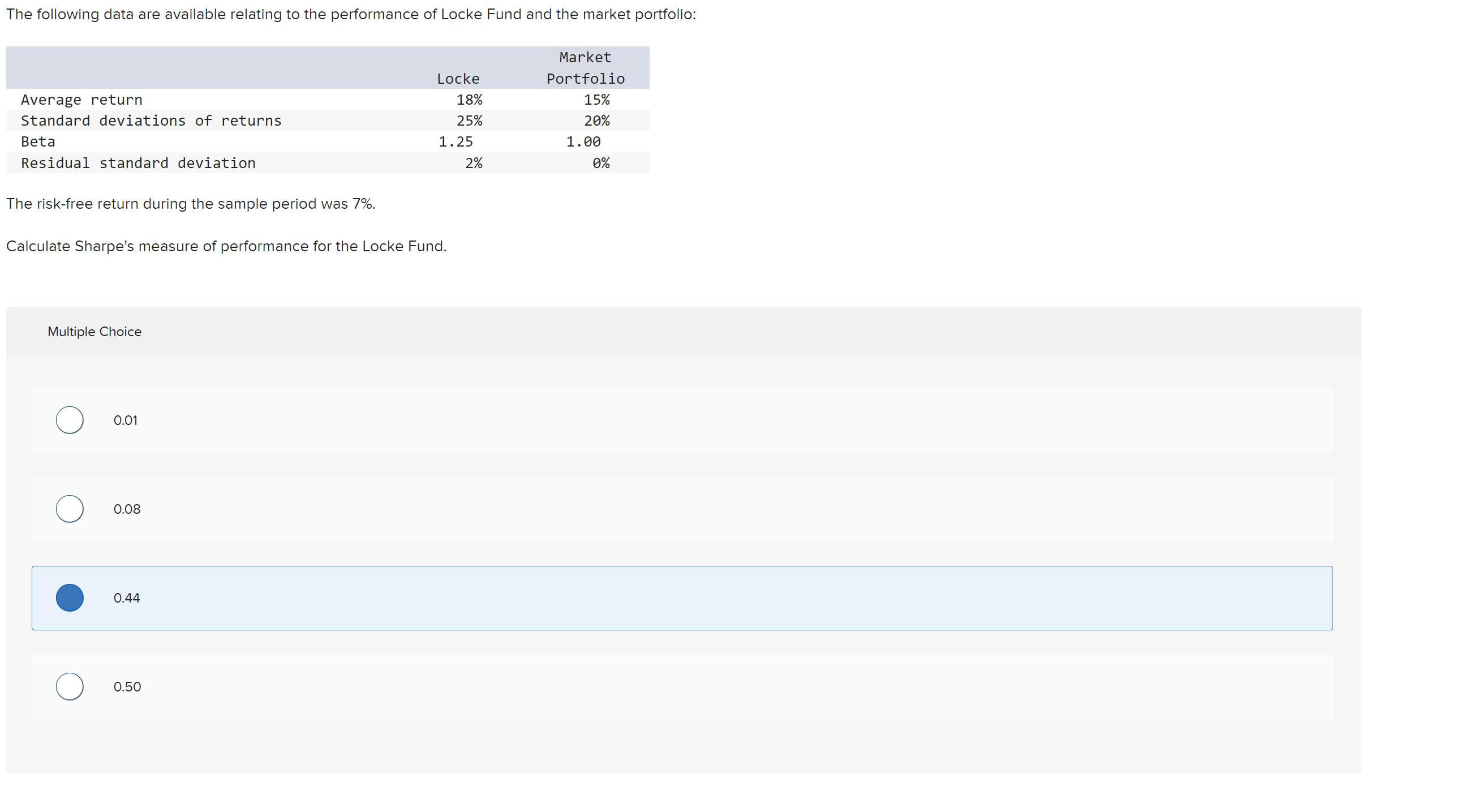1457x812 pixels.
Task: Click the 18% average return cell
Action: (470, 100)
